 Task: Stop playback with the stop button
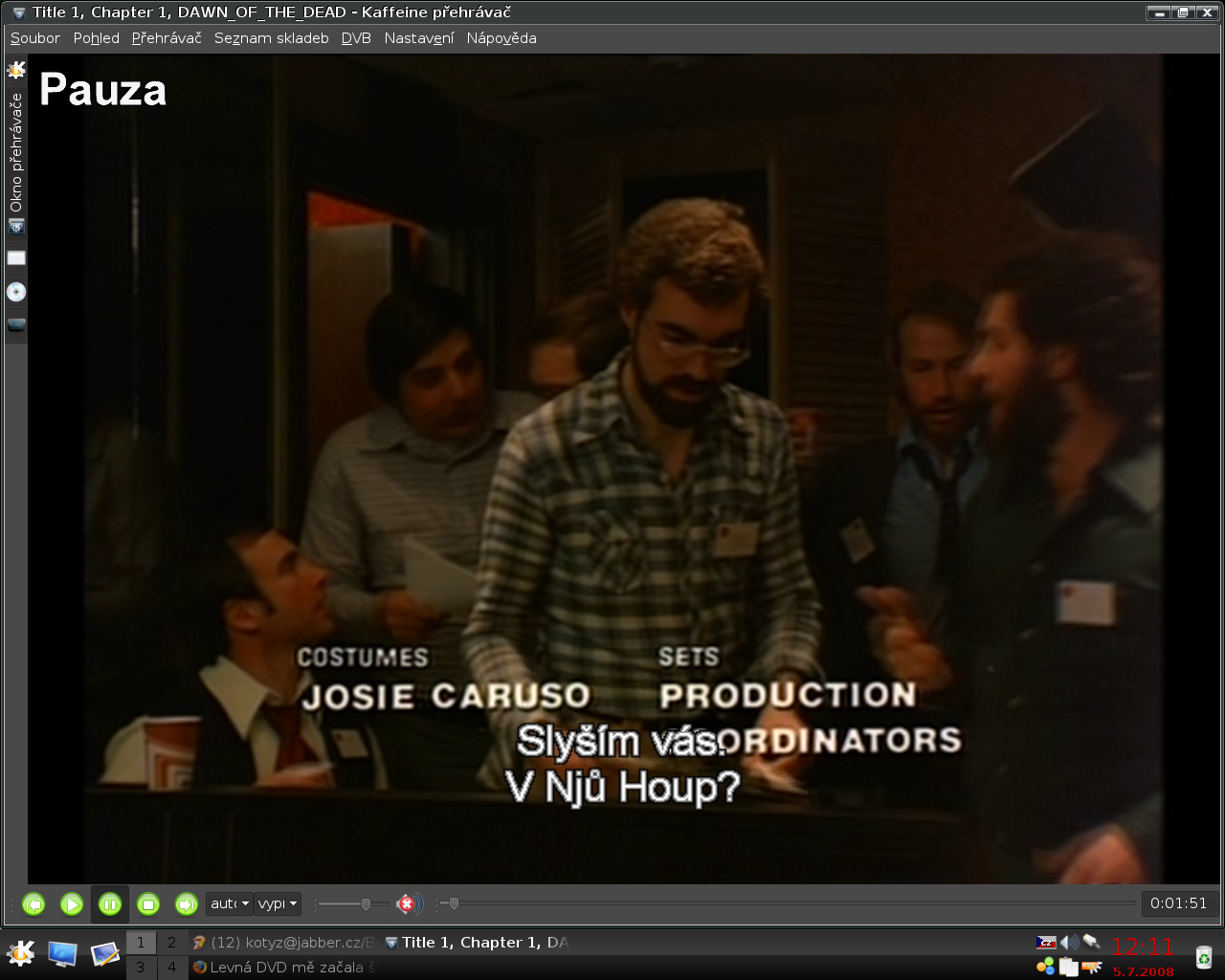tap(148, 903)
